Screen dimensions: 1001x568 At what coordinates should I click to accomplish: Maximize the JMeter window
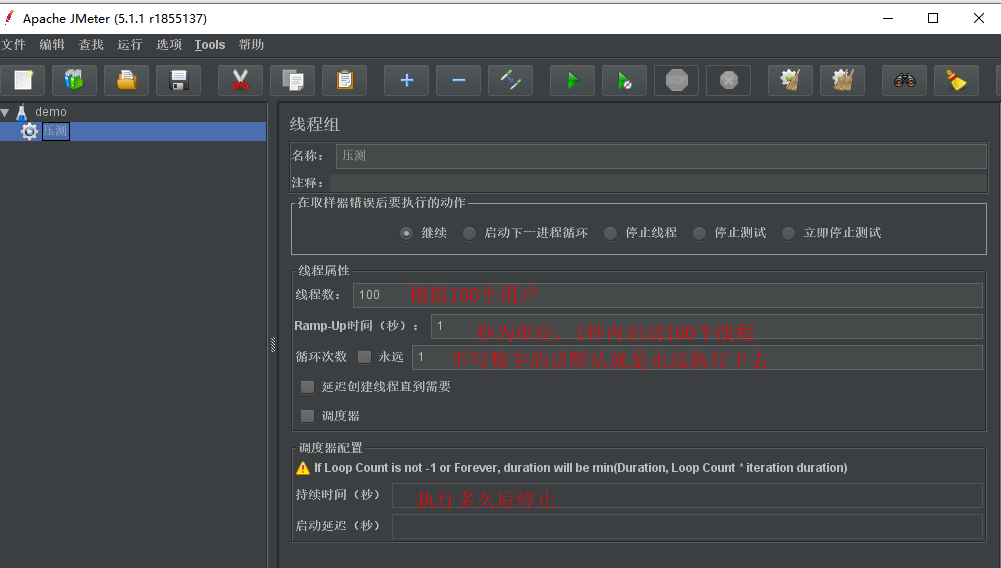933,18
